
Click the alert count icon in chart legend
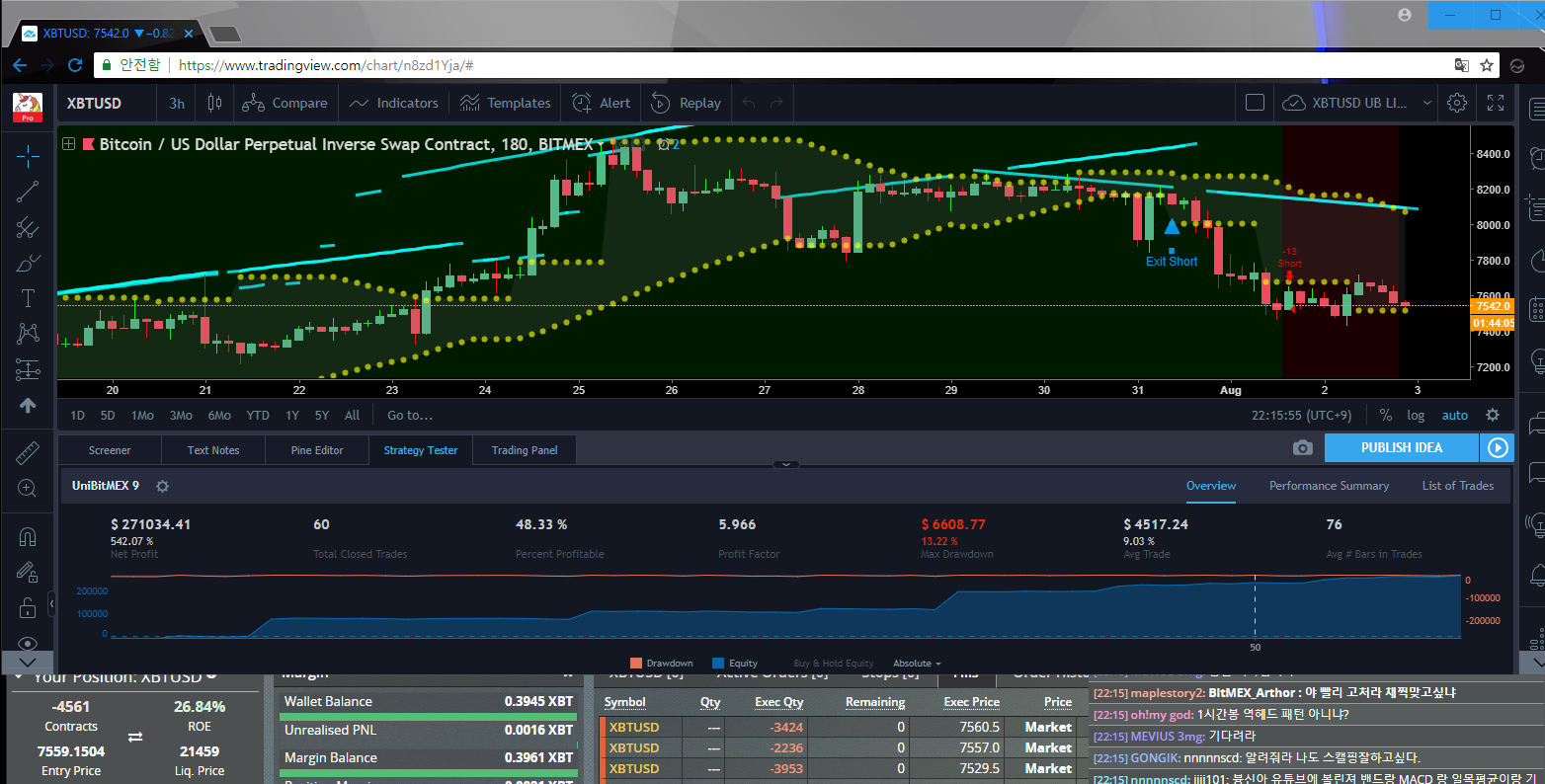(669, 144)
